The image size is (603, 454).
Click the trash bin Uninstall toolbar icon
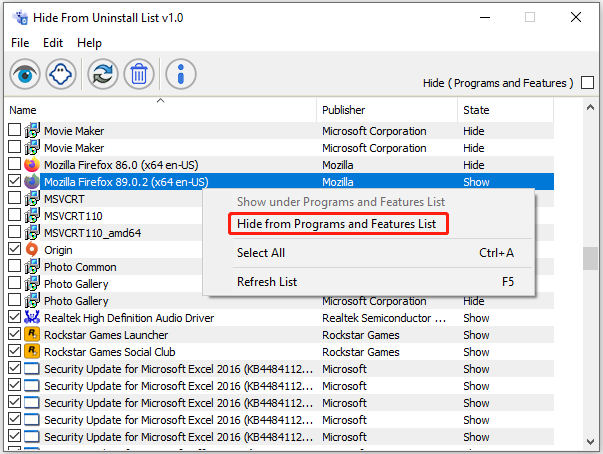pyautogui.click(x=138, y=74)
